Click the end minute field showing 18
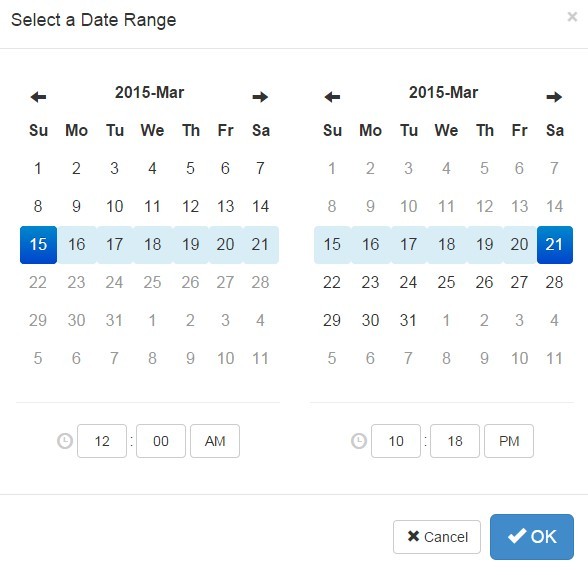This screenshot has width=588, height=575. pos(455,441)
